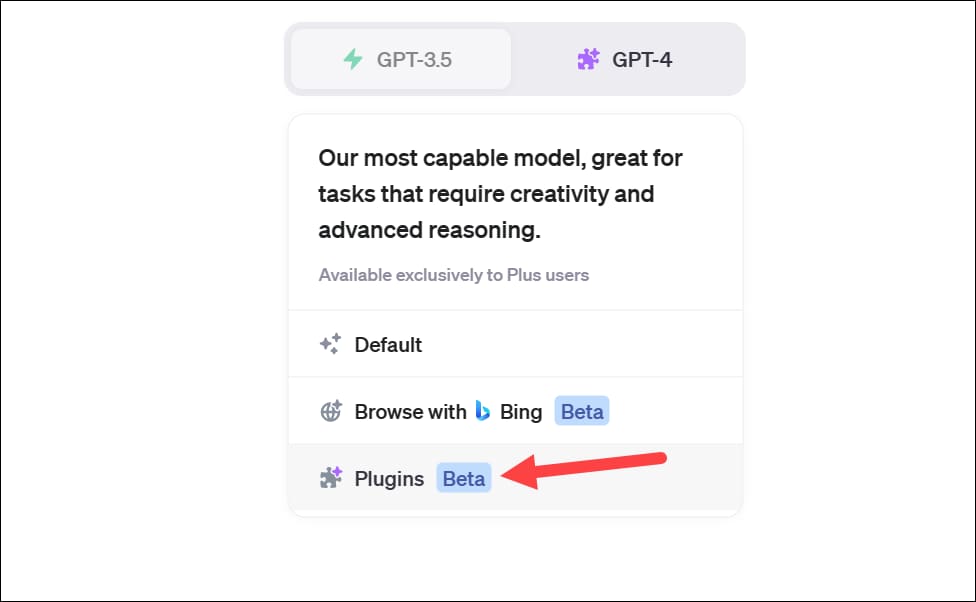976x602 pixels.
Task: Click the Beta badge next to Bing
Action: 582,411
